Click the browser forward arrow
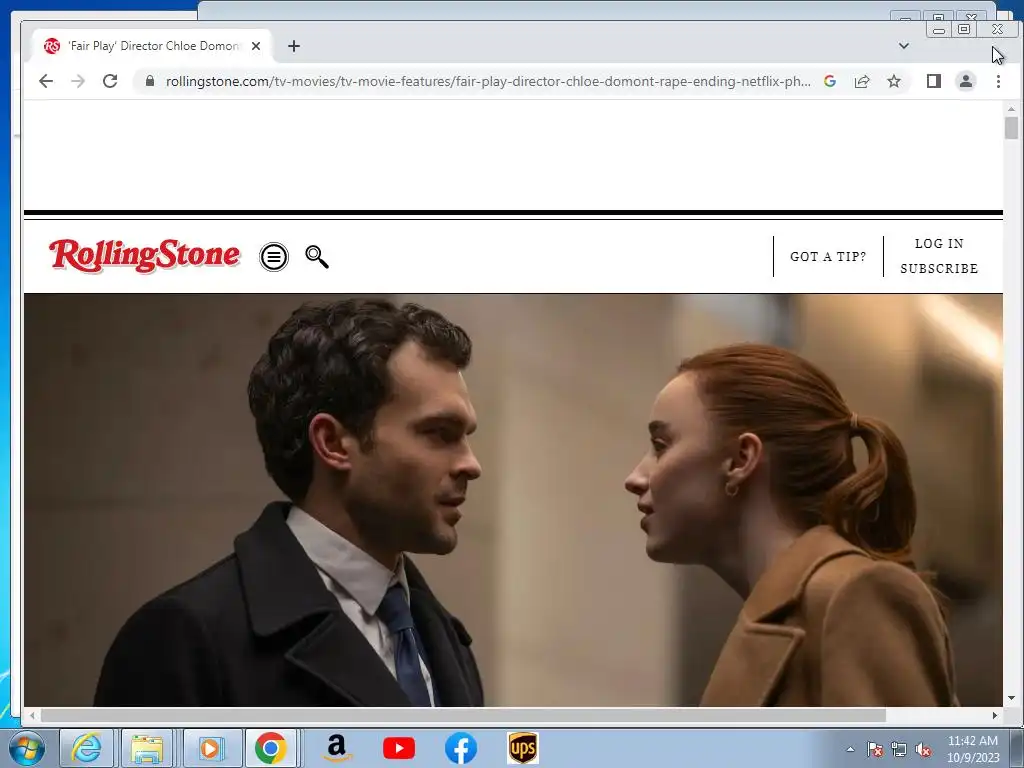The width and height of the screenshot is (1024, 768). [x=78, y=81]
